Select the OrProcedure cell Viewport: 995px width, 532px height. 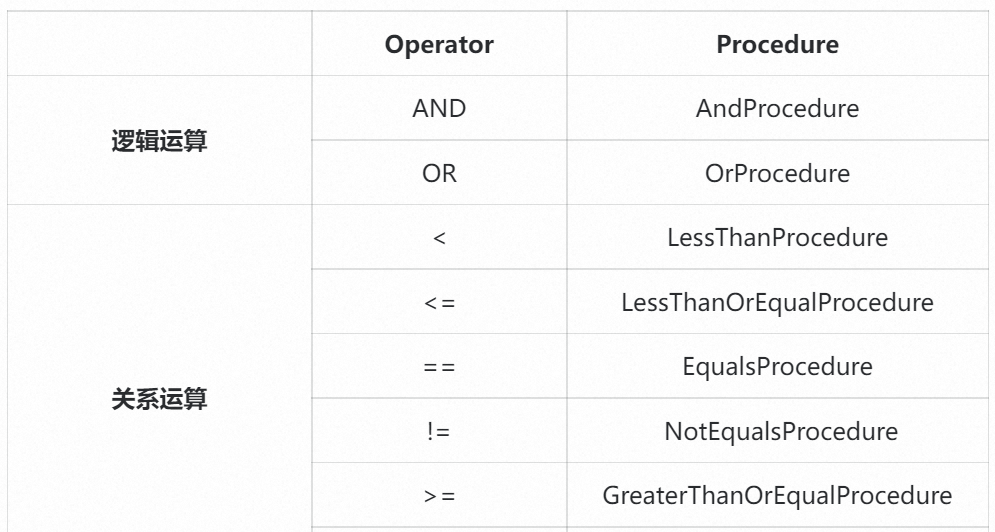tap(777, 173)
